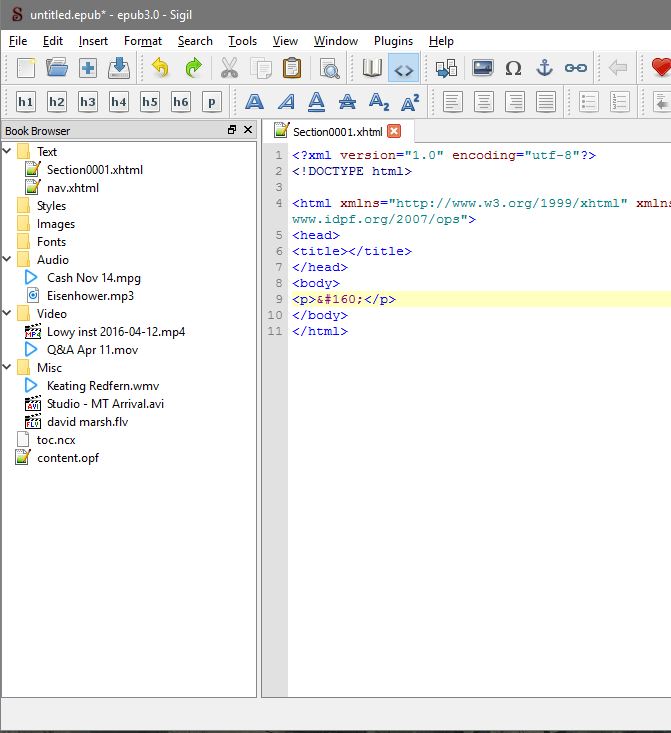
Task: Collapse the Video folder tree node
Action: point(8,314)
